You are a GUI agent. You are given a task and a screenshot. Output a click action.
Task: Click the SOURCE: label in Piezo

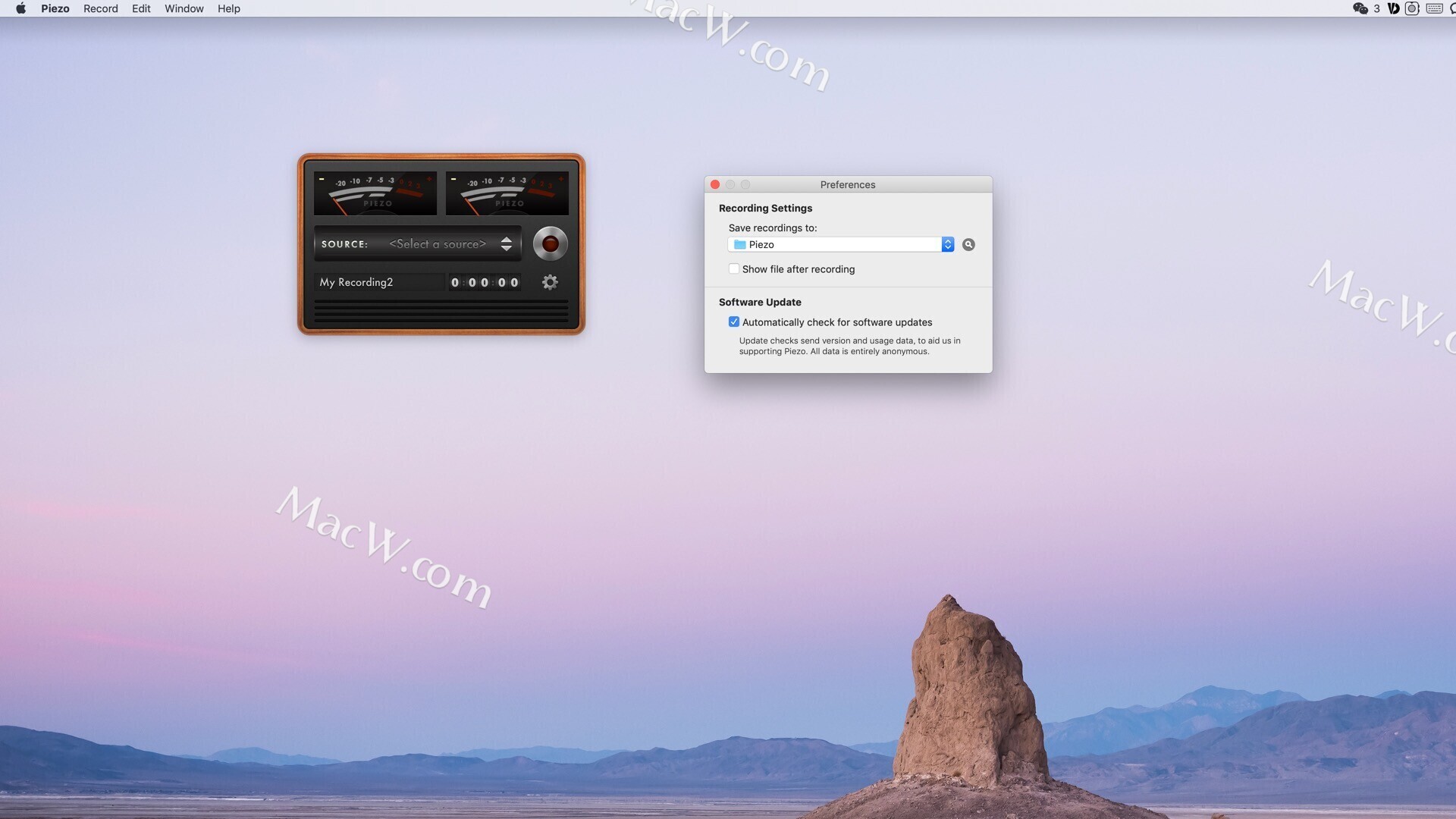344,244
